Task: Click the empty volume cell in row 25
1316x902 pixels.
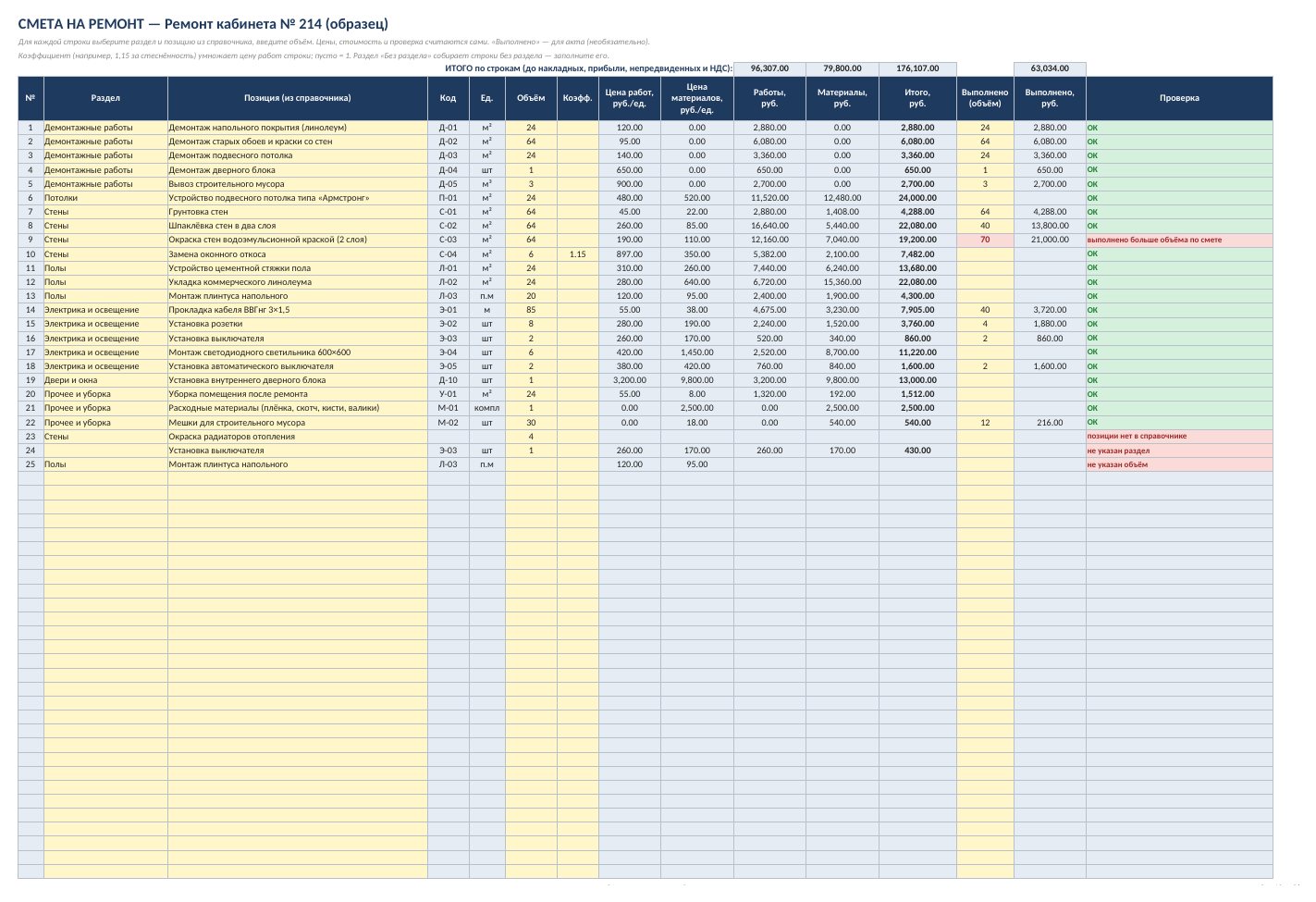Action: tap(531, 464)
